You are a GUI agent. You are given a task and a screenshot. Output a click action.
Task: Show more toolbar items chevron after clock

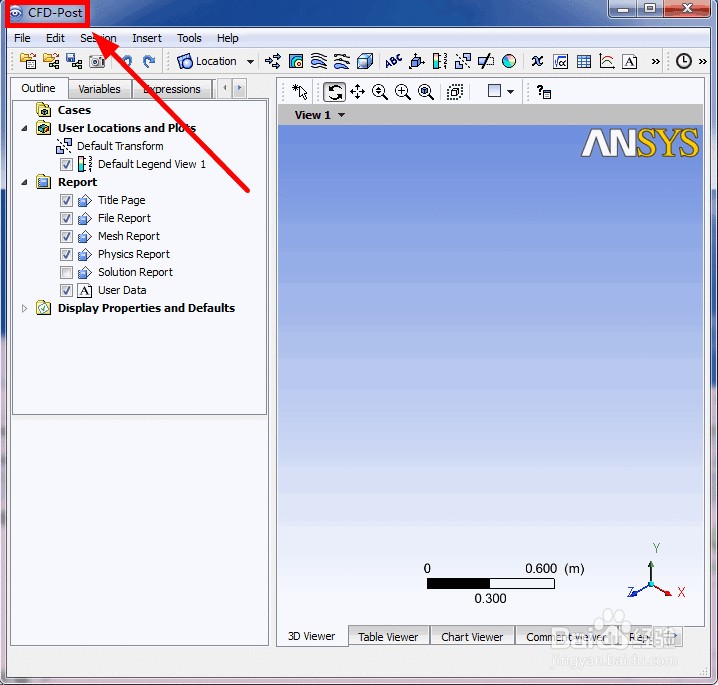point(703,61)
